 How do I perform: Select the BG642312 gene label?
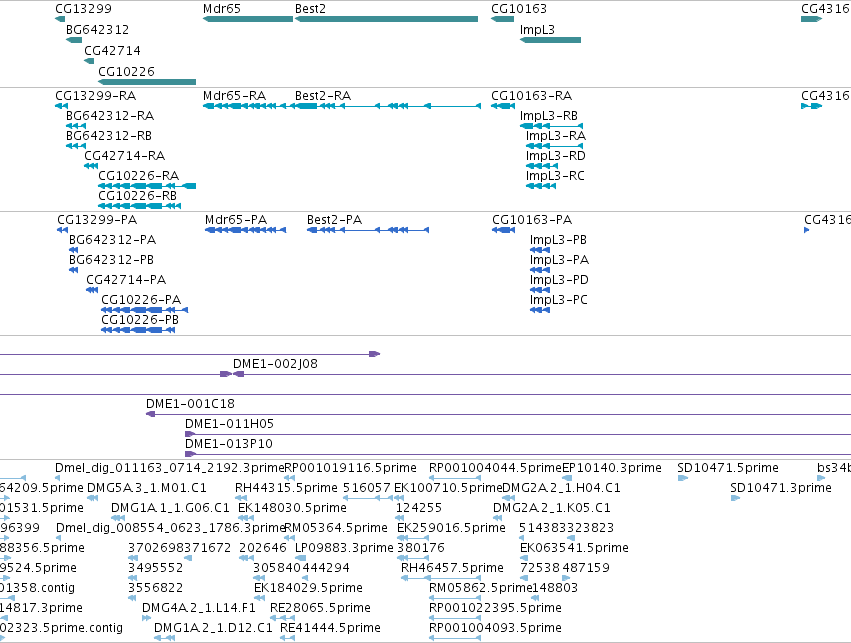pyautogui.click(x=98, y=30)
